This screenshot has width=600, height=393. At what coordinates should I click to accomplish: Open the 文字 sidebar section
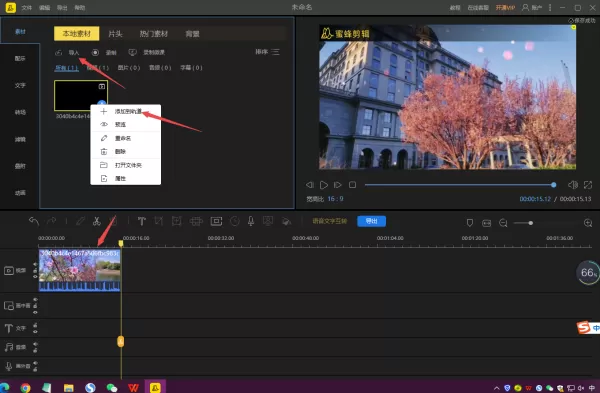tap(20, 85)
